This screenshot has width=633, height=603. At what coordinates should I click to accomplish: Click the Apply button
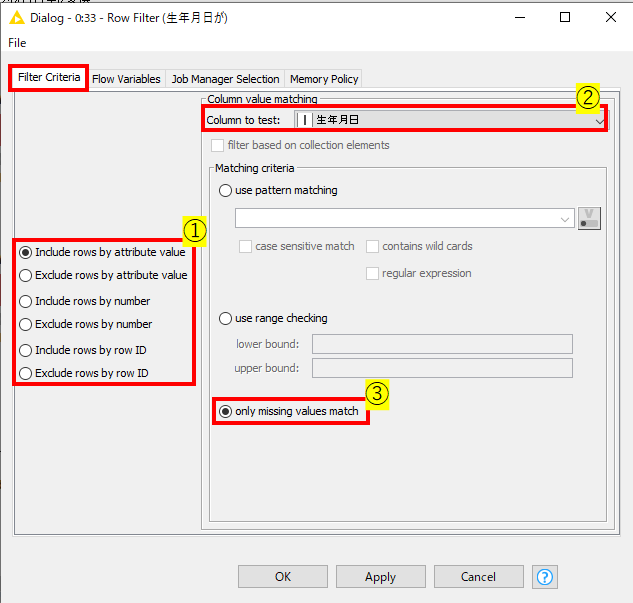coord(381,577)
